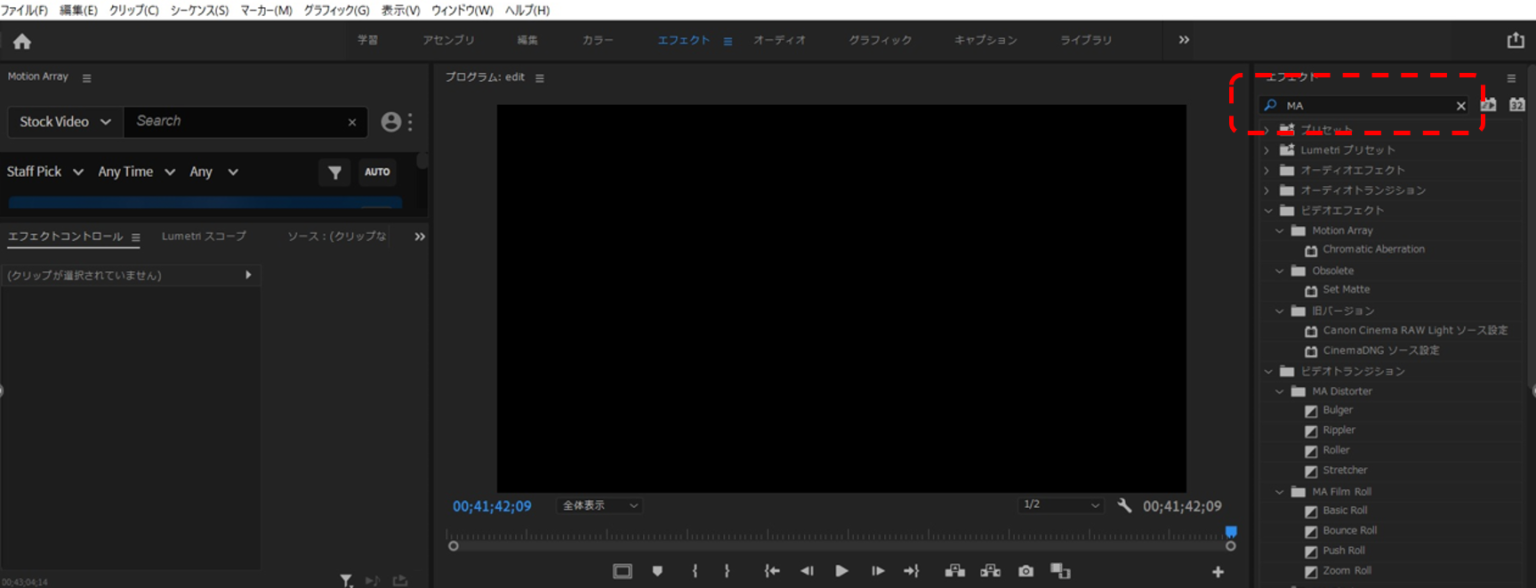Image resolution: width=1536 pixels, height=588 pixels.
Task: Open the Stock Video dropdown
Action: point(64,121)
